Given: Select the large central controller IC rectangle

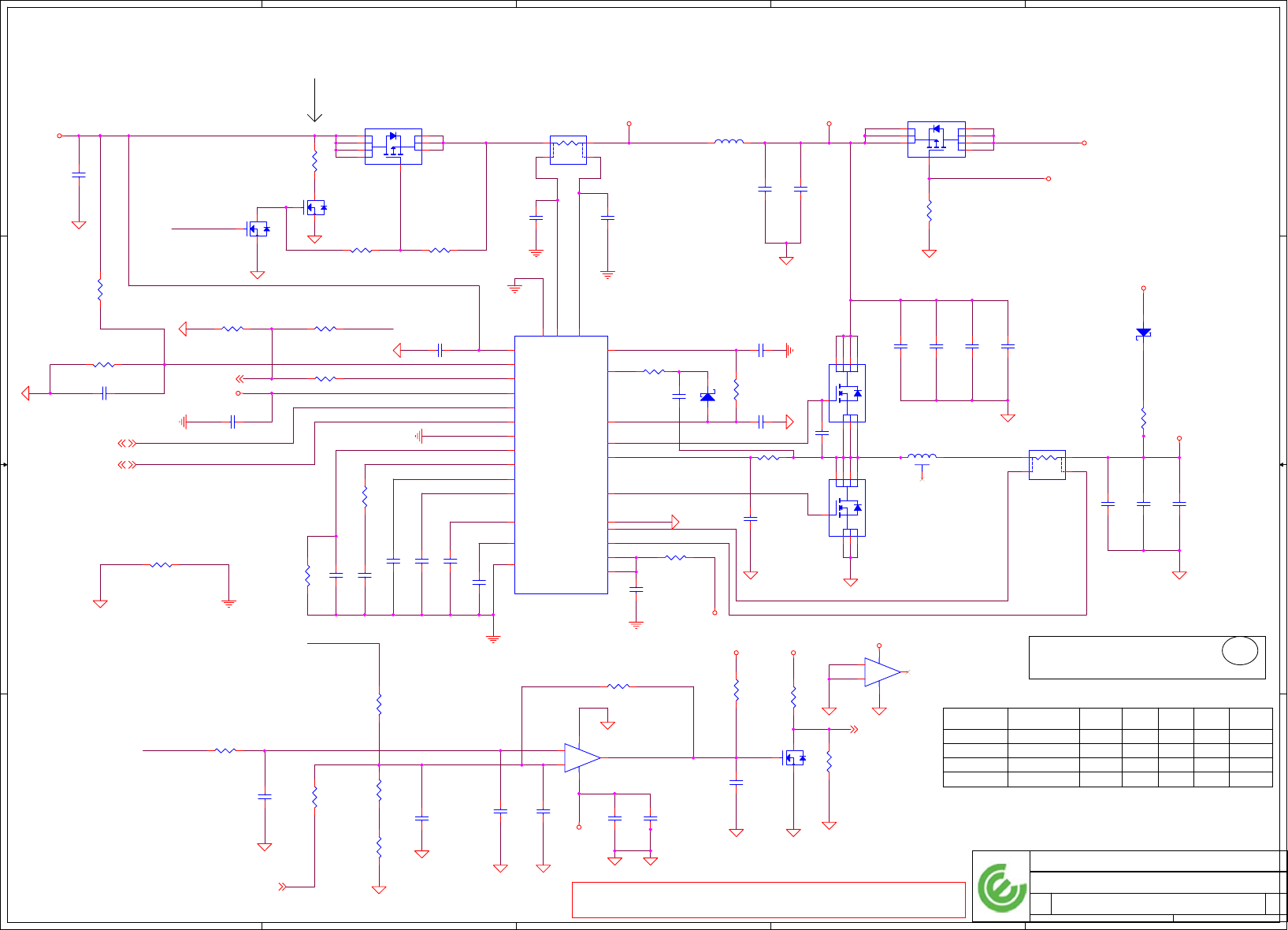Looking at the screenshot, I should 561,465.
